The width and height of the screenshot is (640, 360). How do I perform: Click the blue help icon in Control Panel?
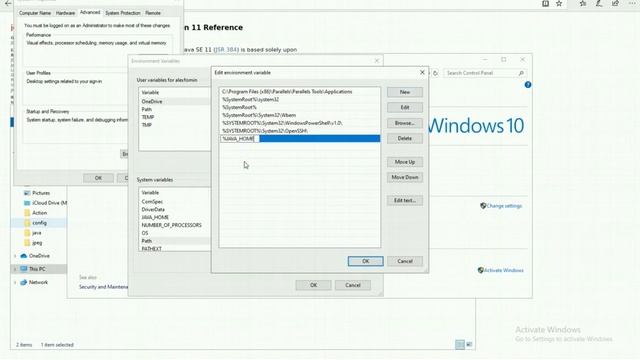528,84
